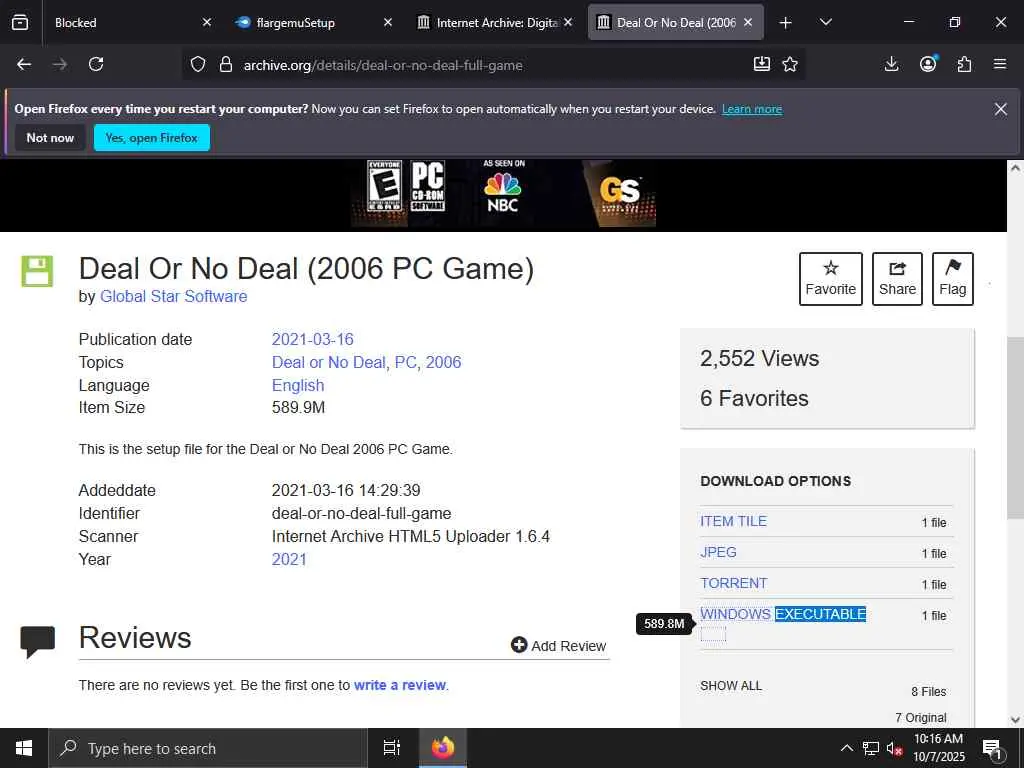Open a new browser tab

(x=786, y=23)
